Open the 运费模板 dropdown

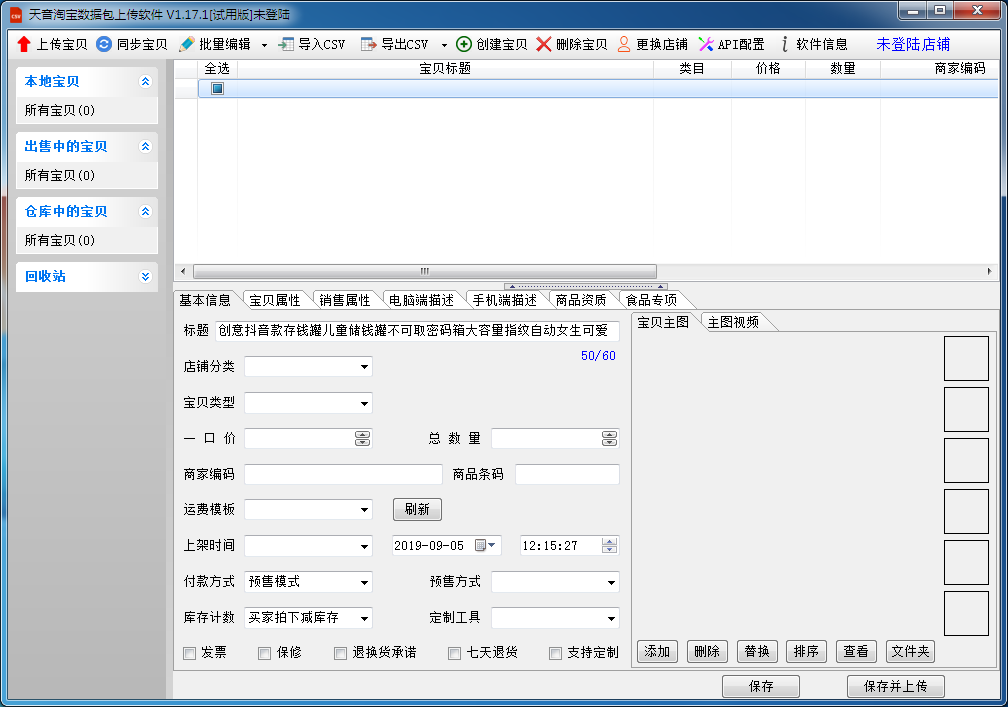[x=364, y=510]
